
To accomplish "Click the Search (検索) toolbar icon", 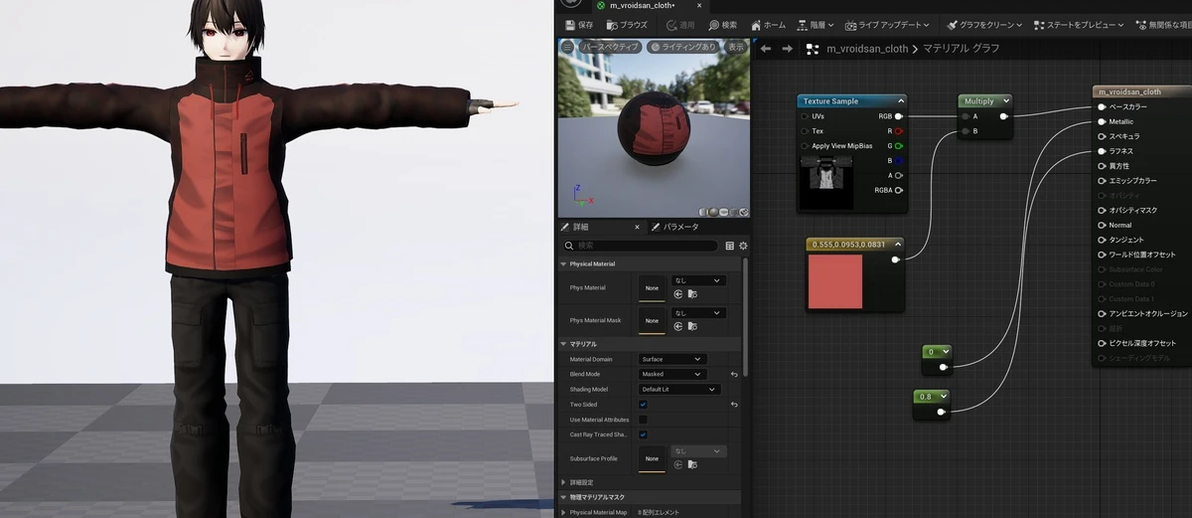I will [722, 25].
